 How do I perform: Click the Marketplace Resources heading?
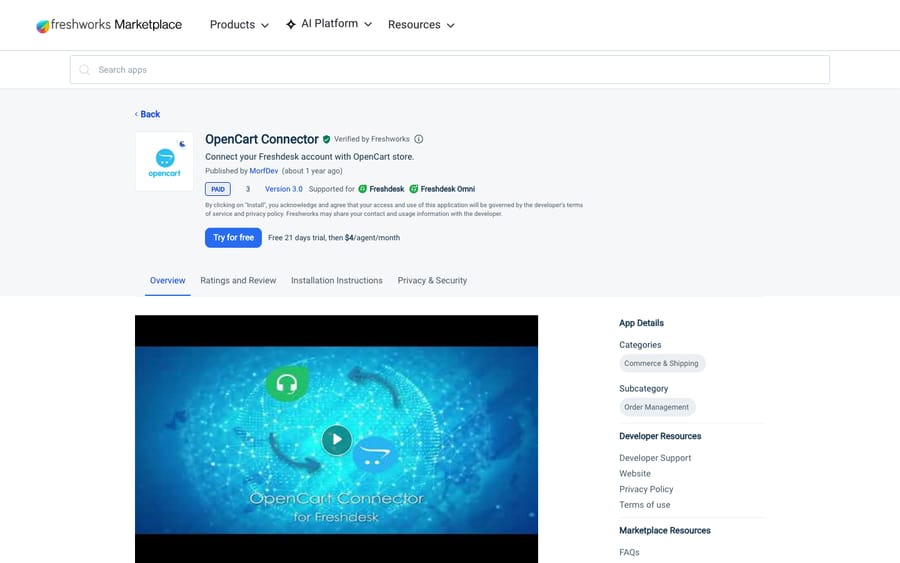coord(665,531)
